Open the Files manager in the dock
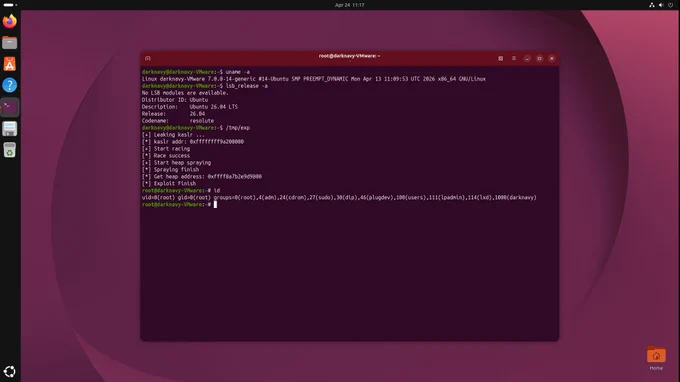The height and width of the screenshot is (382, 680). [x=10, y=42]
